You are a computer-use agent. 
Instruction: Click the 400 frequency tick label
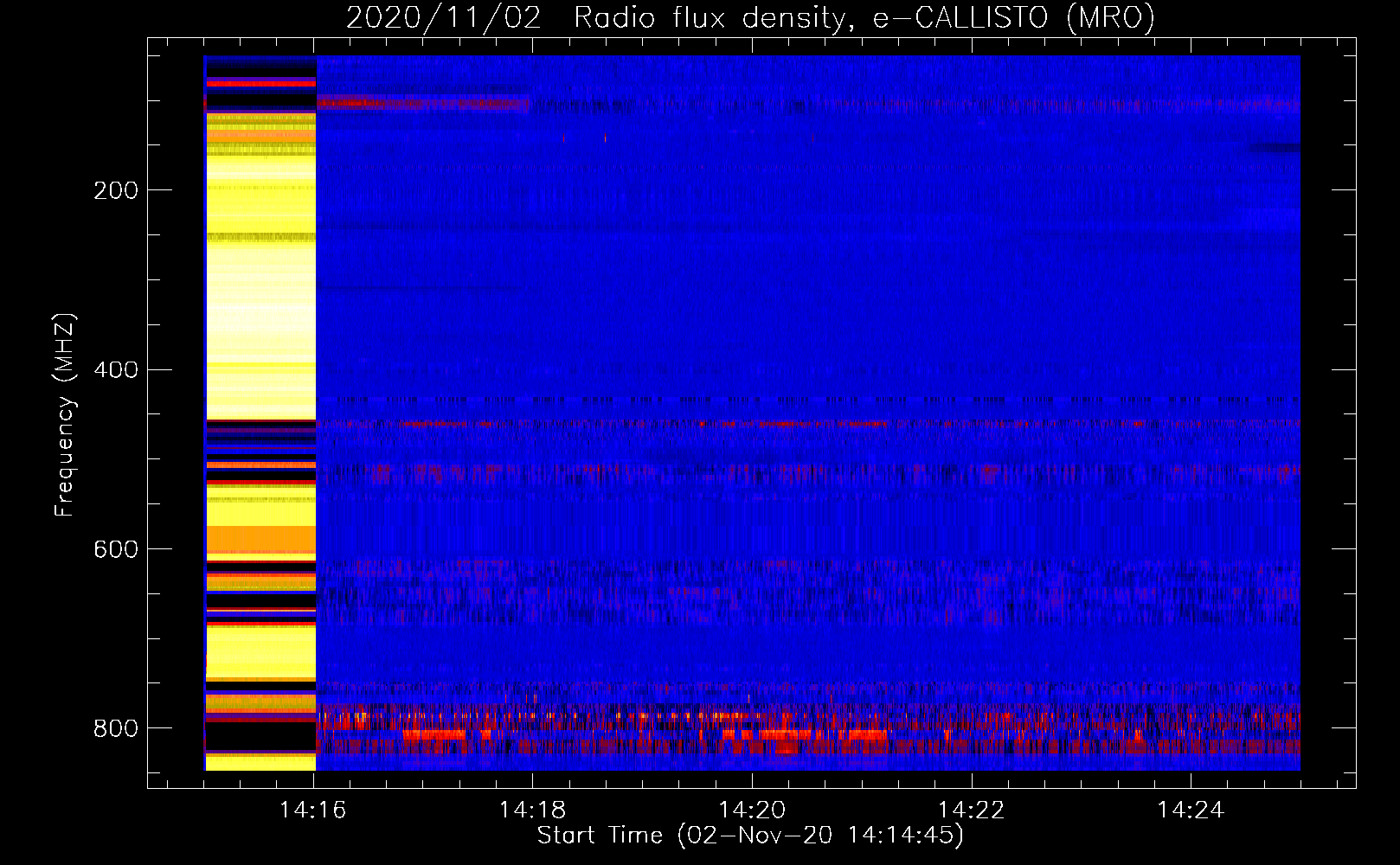pyautogui.click(x=116, y=370)
